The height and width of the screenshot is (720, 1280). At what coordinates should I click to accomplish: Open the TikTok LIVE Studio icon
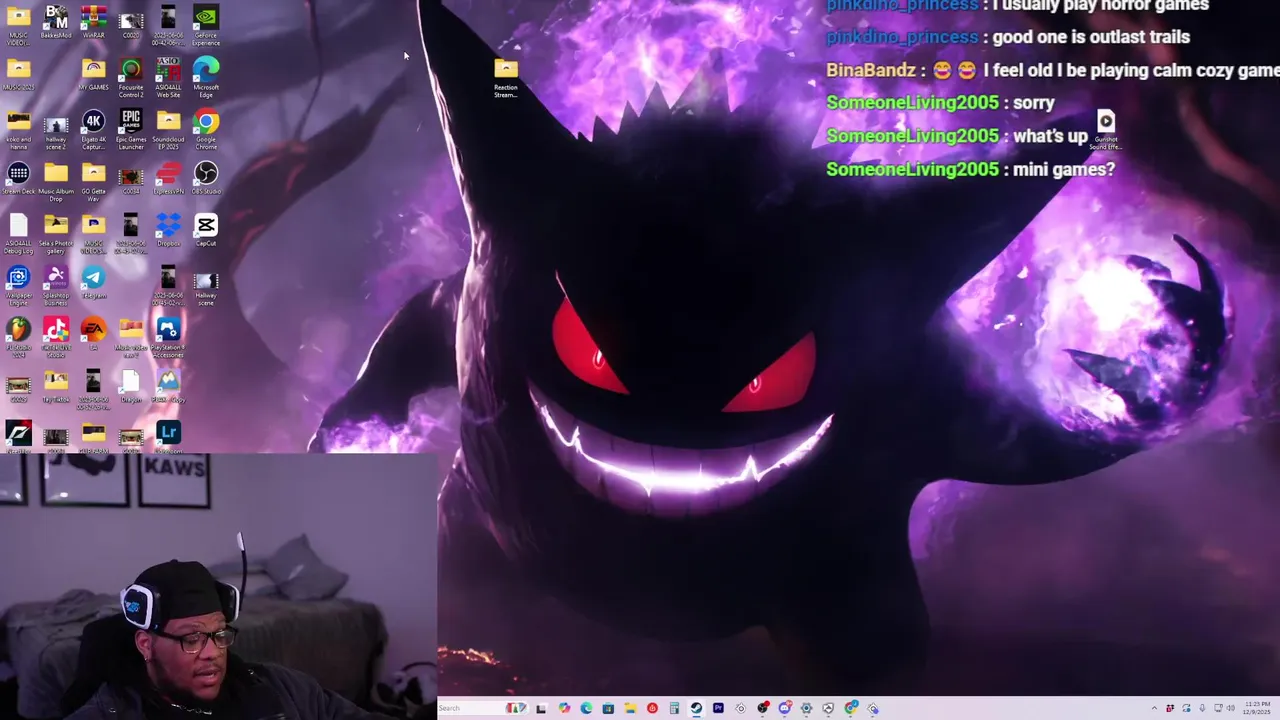(56, 338)
